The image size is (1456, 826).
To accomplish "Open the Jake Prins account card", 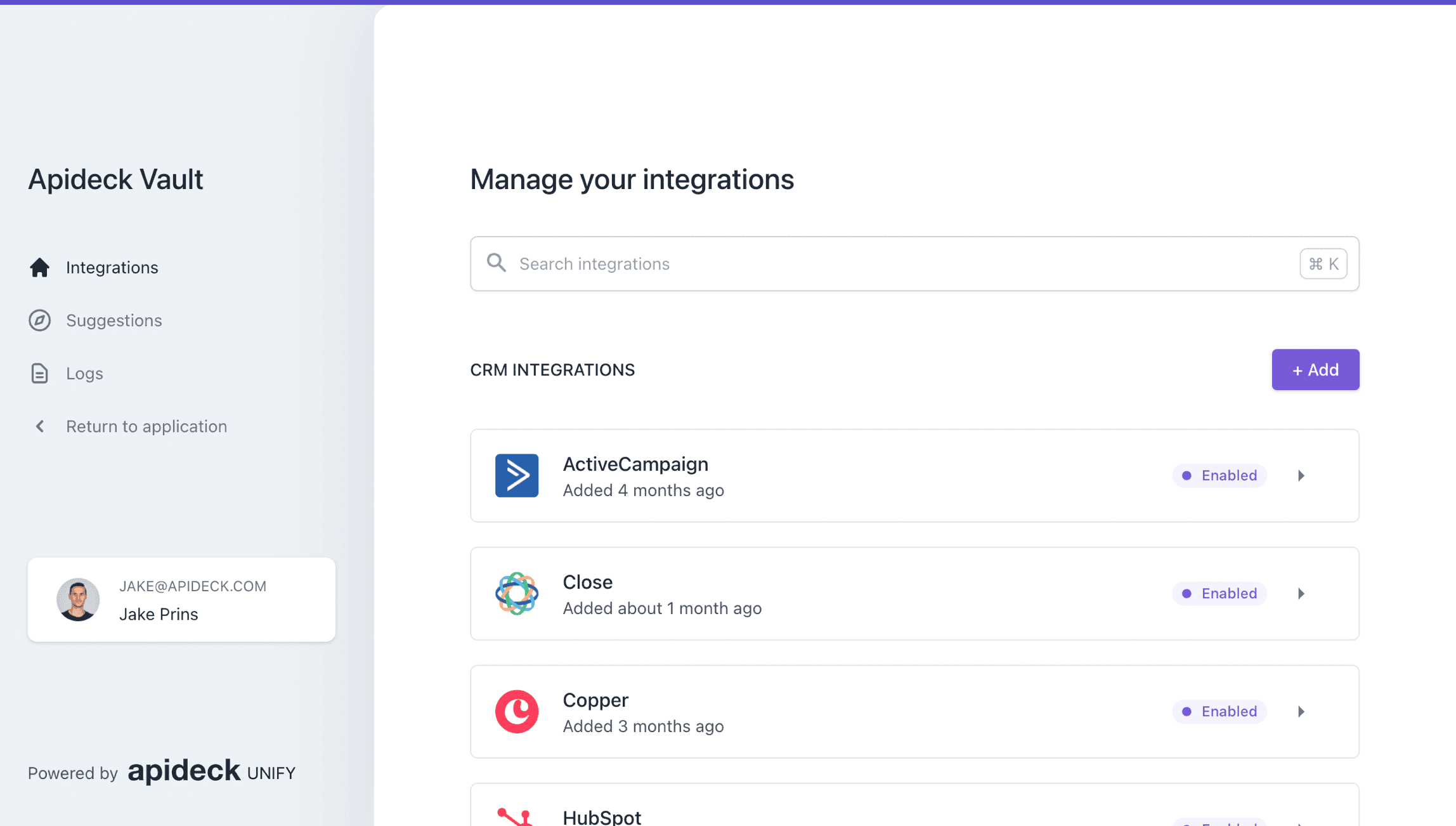I will coord(181,600).
